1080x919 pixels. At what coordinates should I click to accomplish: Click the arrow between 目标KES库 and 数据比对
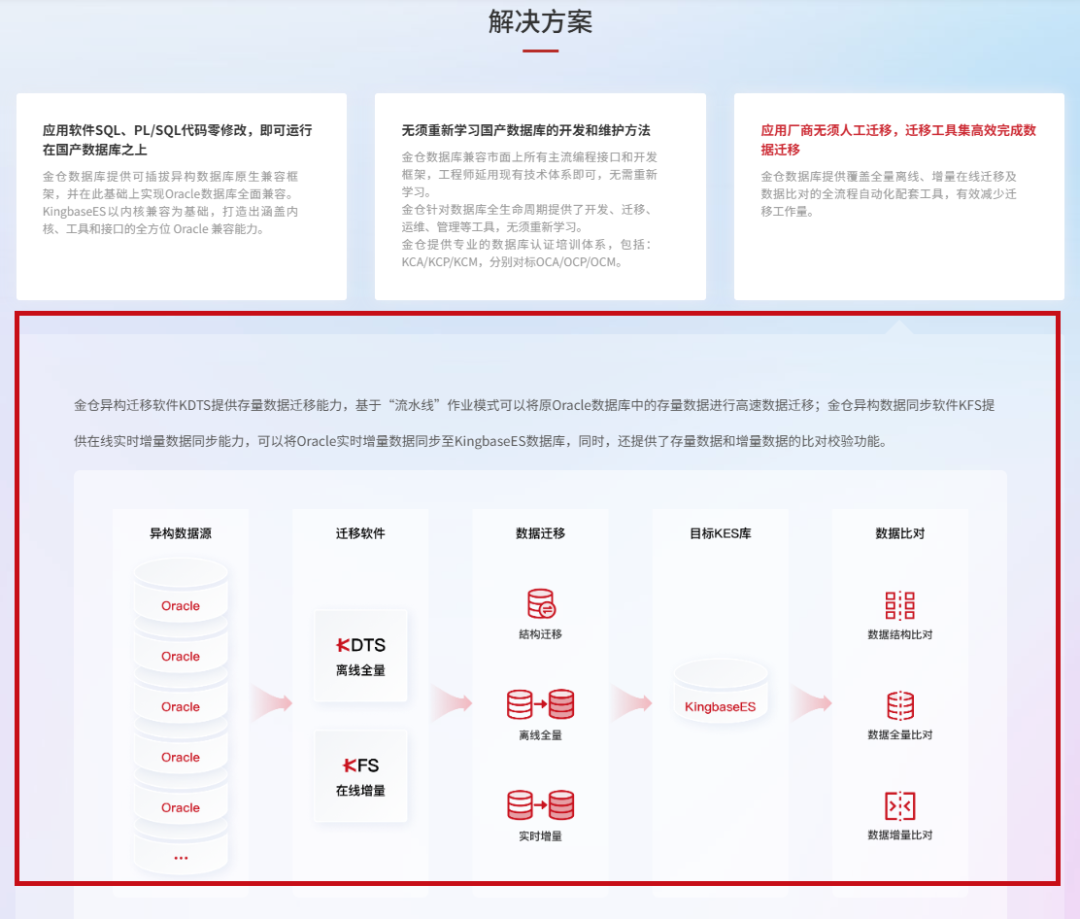pos(811,703)
